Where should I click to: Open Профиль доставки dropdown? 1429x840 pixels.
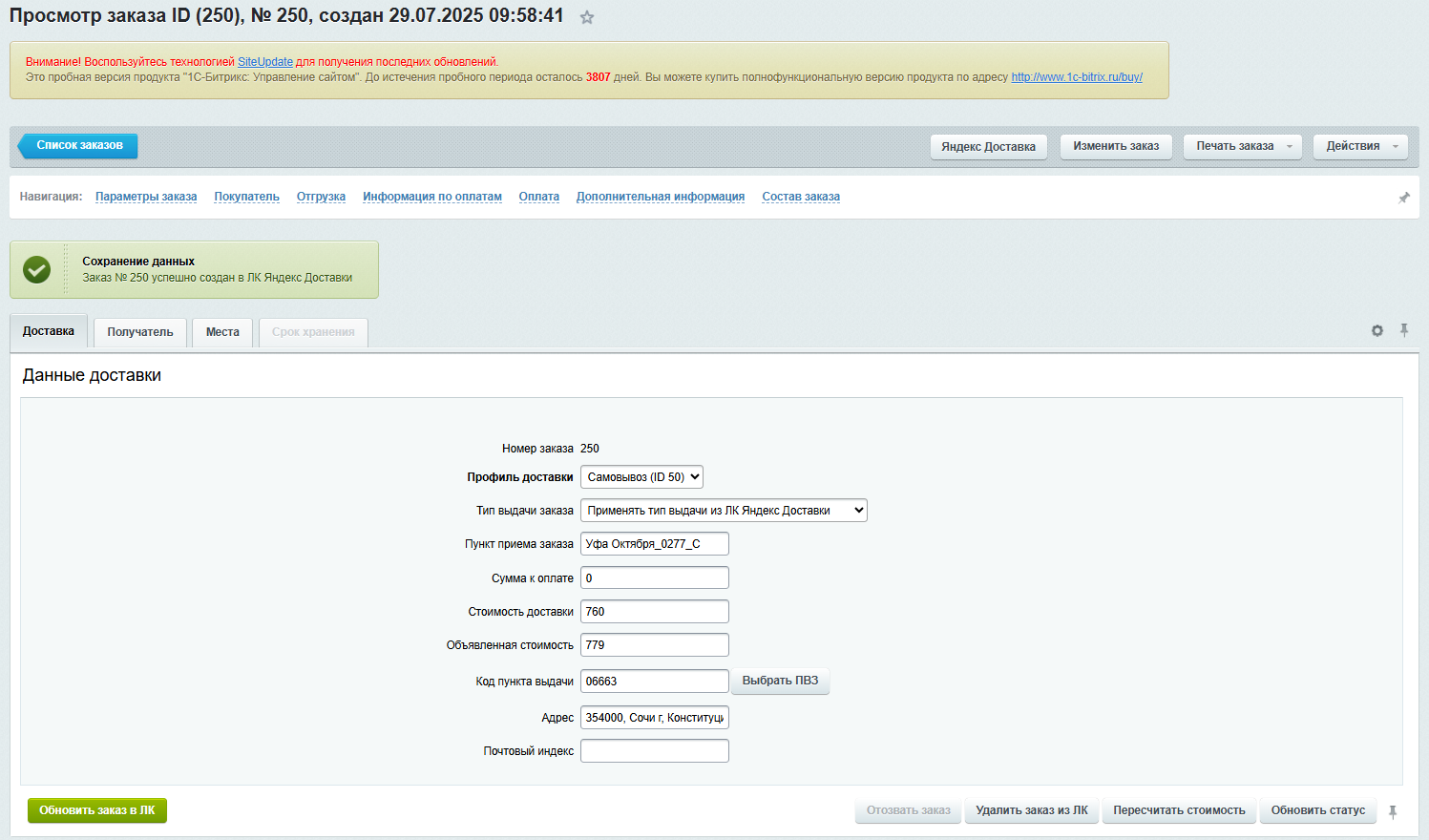click(x=641, y=477)
